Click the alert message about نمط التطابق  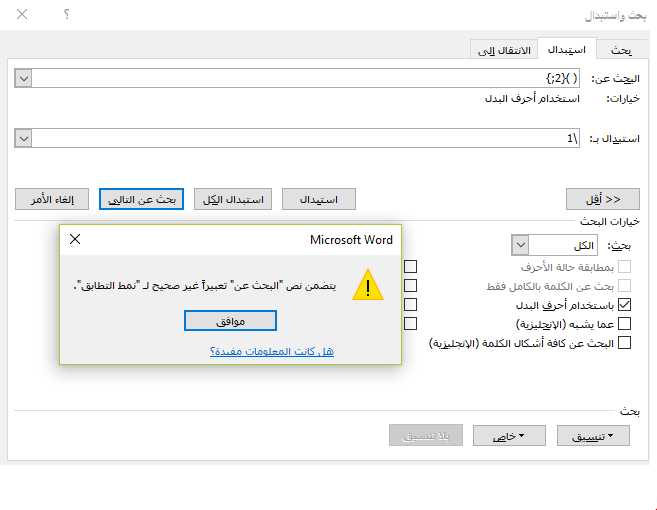click(x=205, y=286)
